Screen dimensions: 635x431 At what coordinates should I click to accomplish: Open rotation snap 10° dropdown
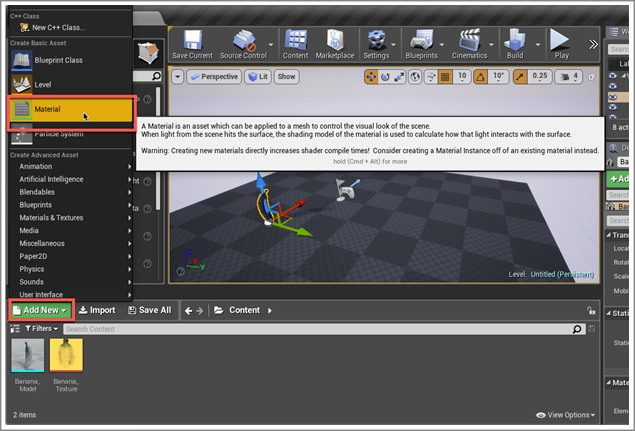(499, 77)
